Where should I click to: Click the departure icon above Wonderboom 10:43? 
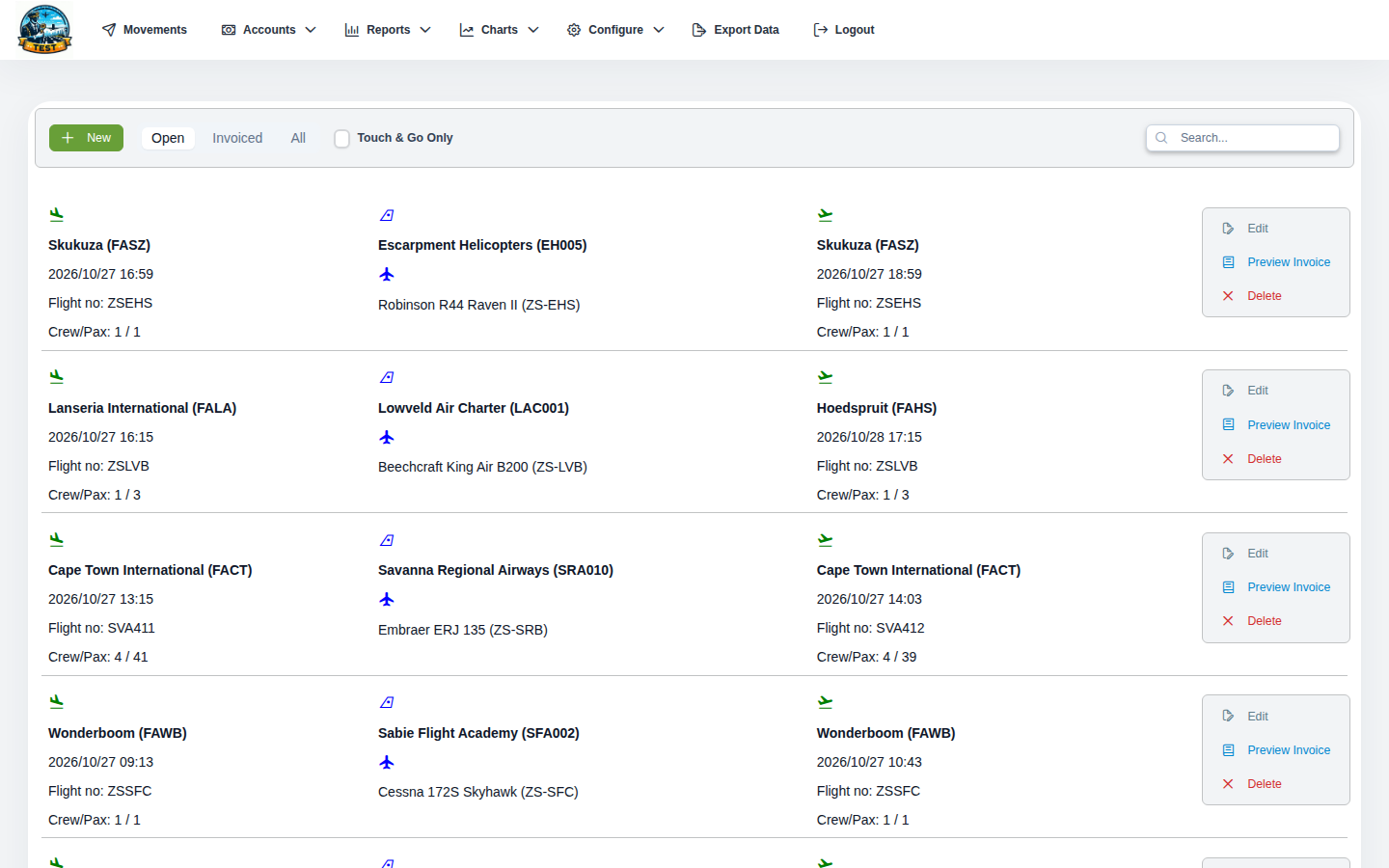(x=825, y=702)
